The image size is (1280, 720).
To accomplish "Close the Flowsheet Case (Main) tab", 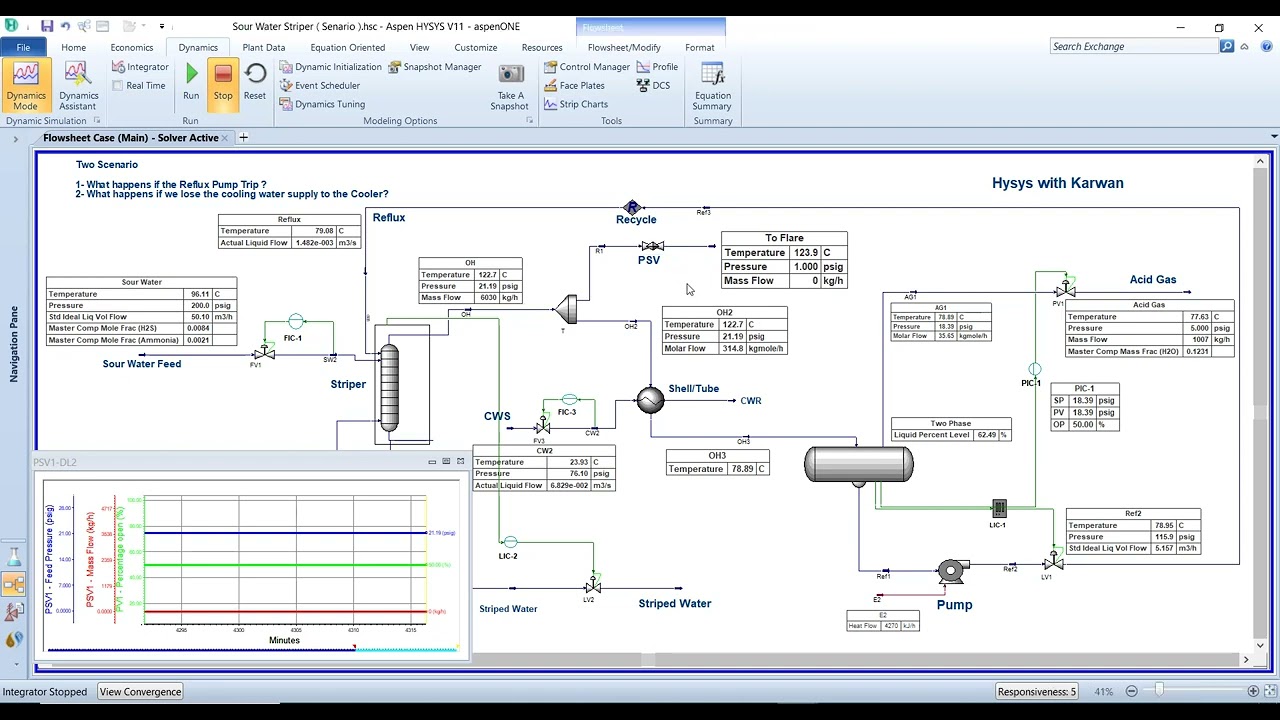I will [225, 138].
